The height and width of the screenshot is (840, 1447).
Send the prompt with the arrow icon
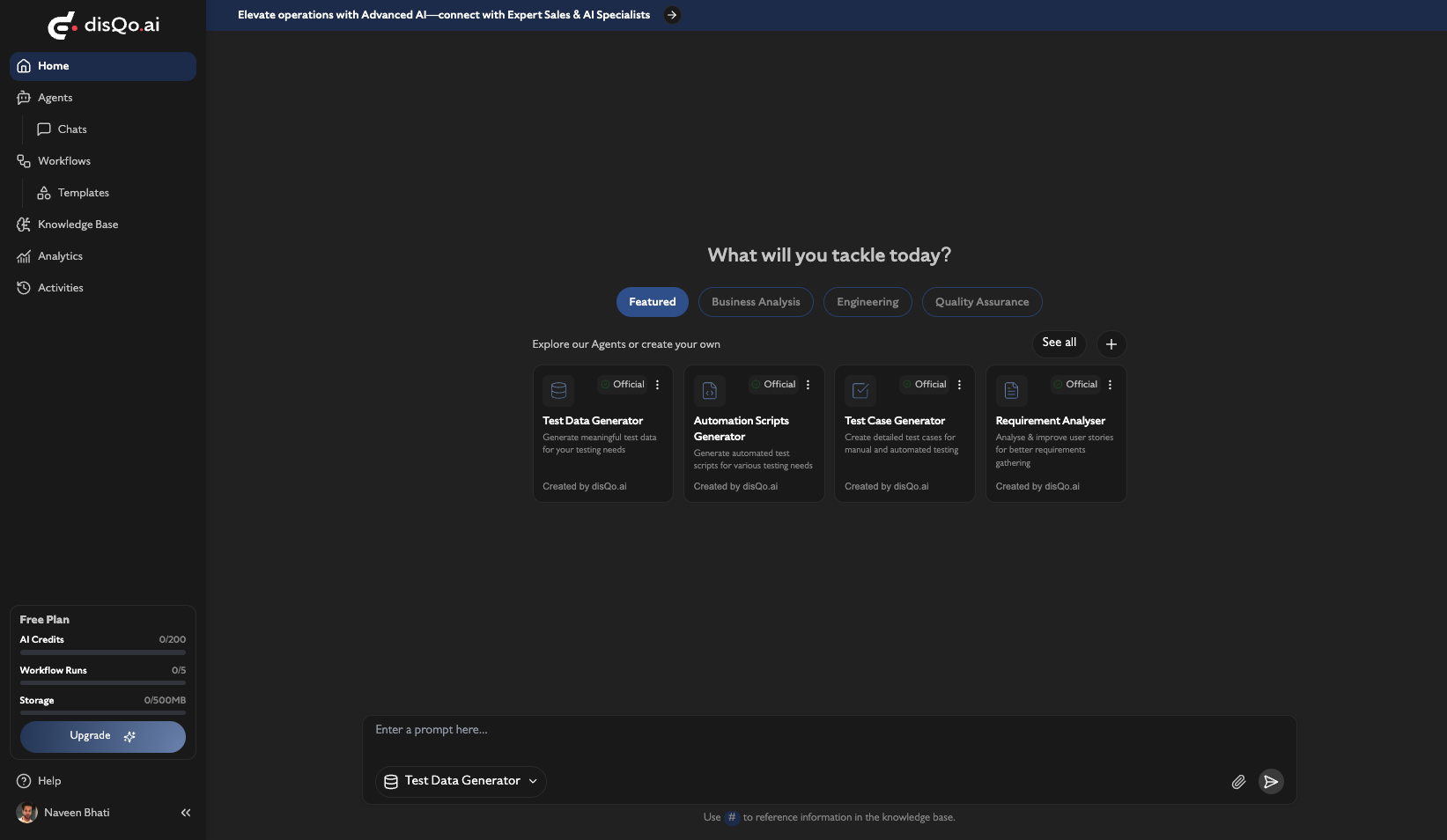tap(1271, 781)
